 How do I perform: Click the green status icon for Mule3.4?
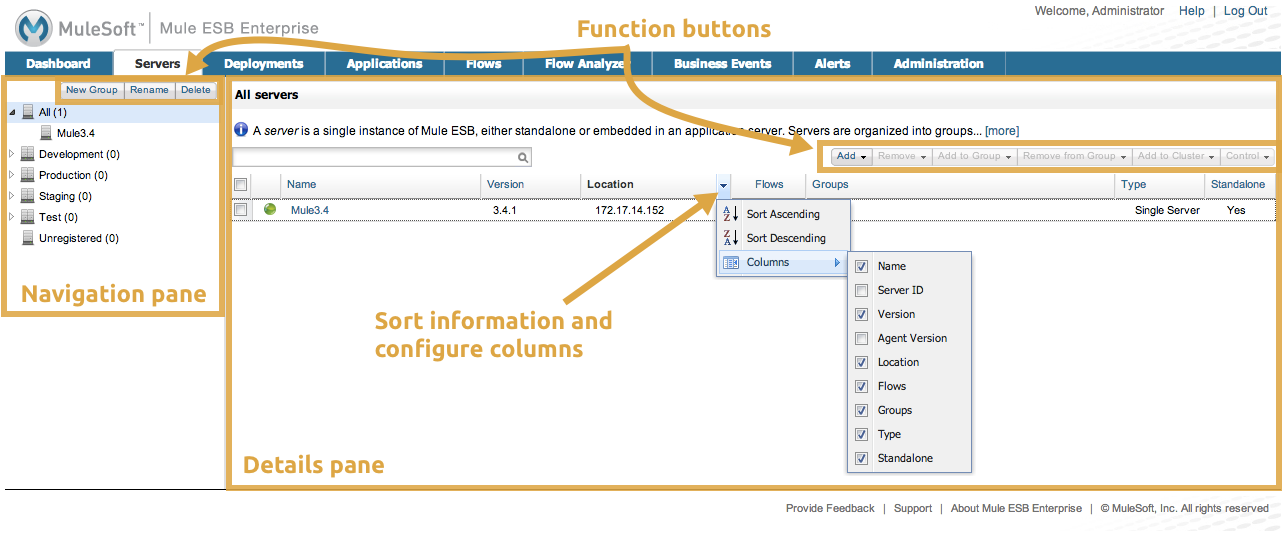tap(270, 210)
